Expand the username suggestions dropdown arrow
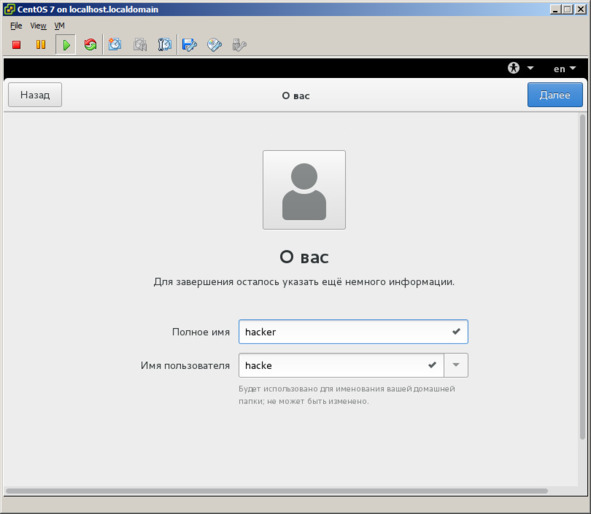 [456, 365]
